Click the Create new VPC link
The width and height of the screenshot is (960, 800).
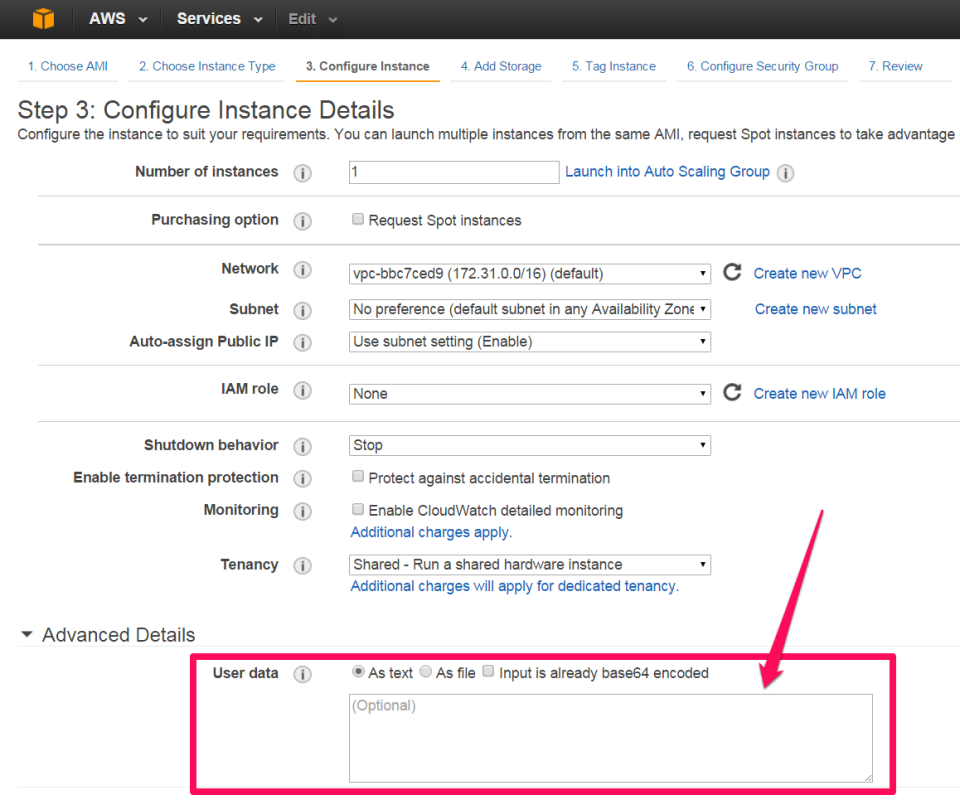tap(807, 273)
